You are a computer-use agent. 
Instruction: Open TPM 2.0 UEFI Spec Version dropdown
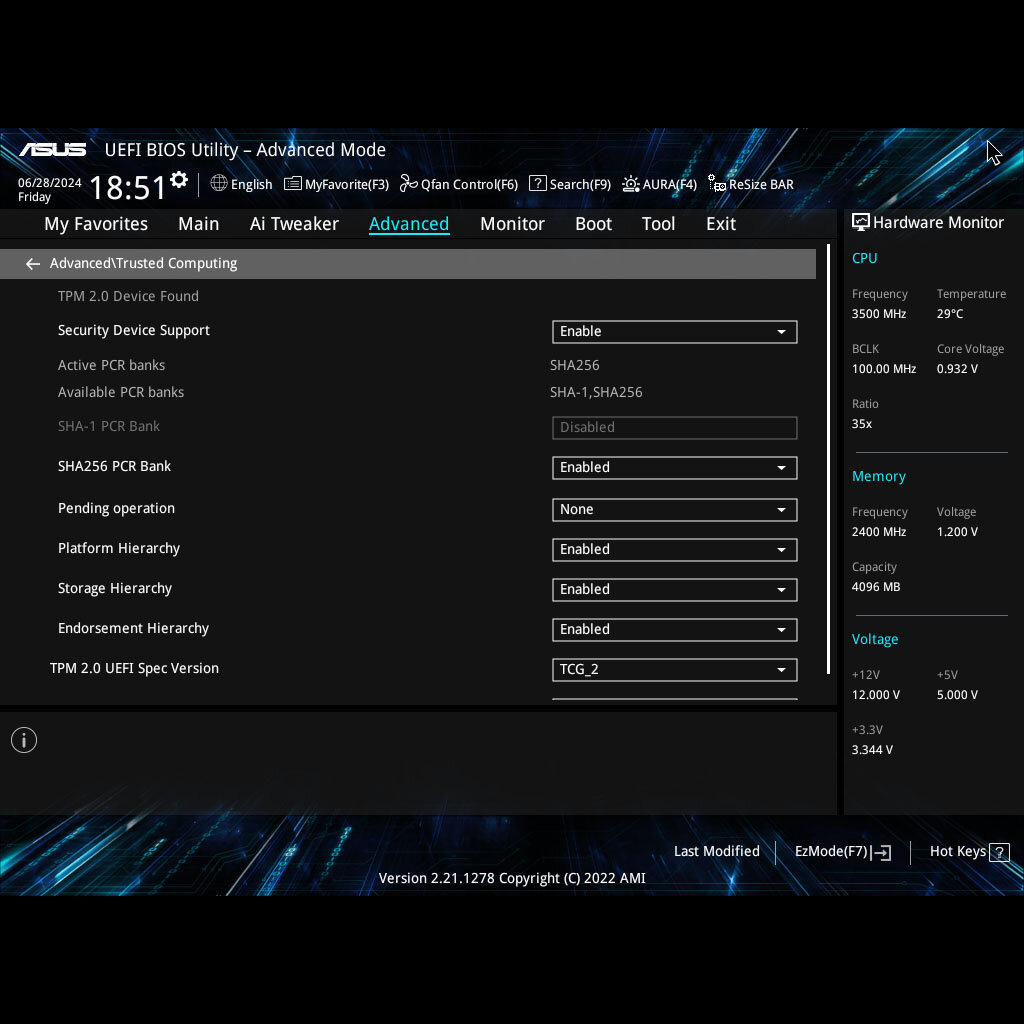(675, 669)
